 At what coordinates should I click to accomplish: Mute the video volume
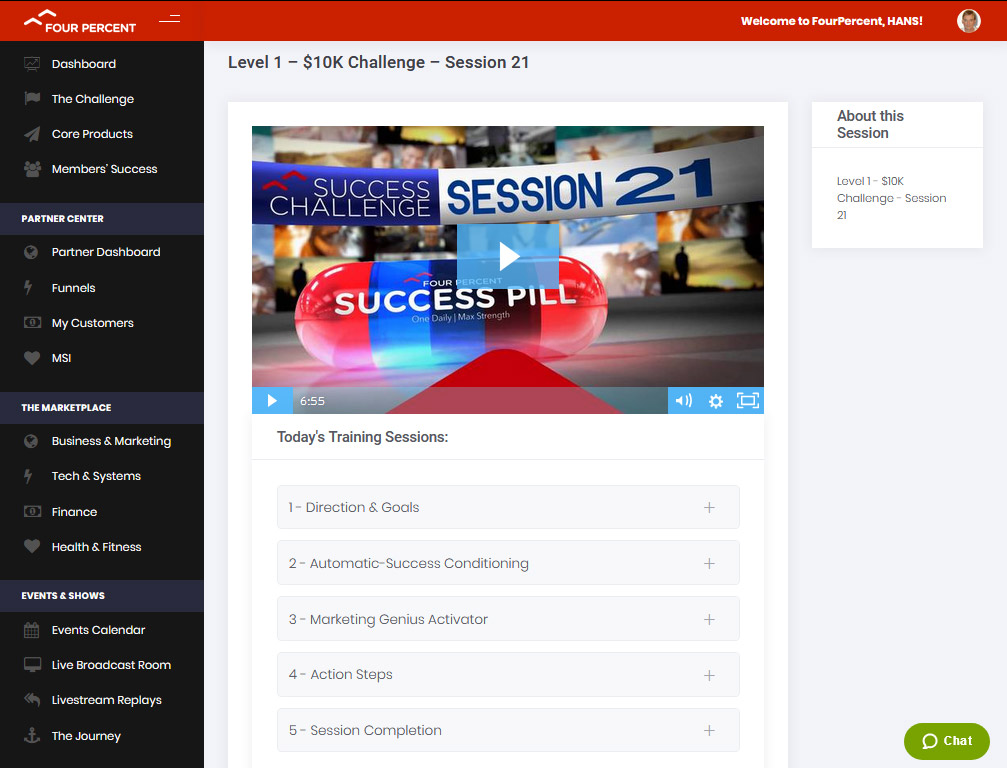click(684, 401)
